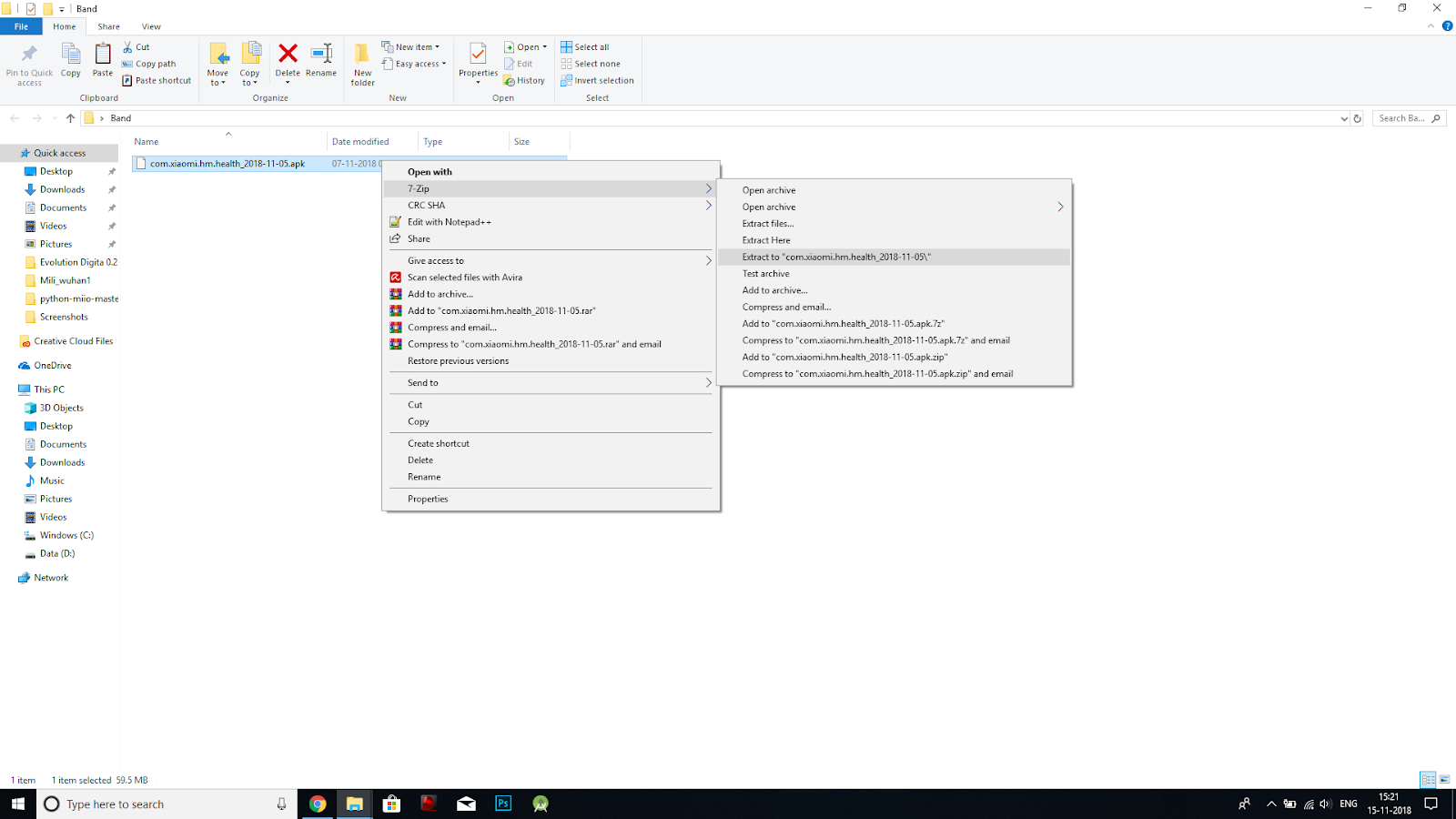Choose Extract Here in 7-Zip submenu
Viewport: 1456px width, 819px height.
pos(895,240)
